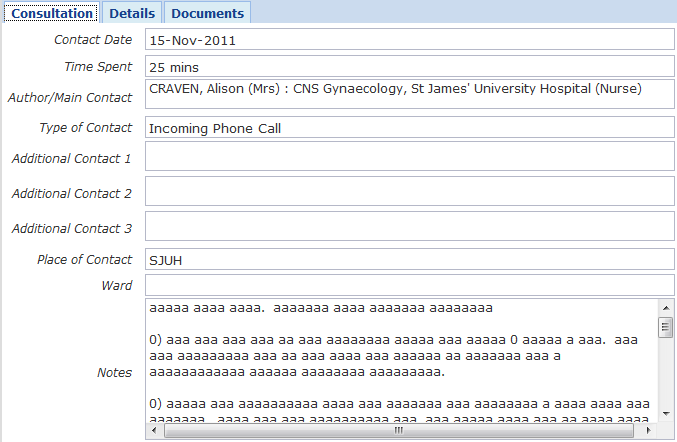Open the Documents tab
The width and height of the screenshot is (677, 442).
(x=207, y=13)
